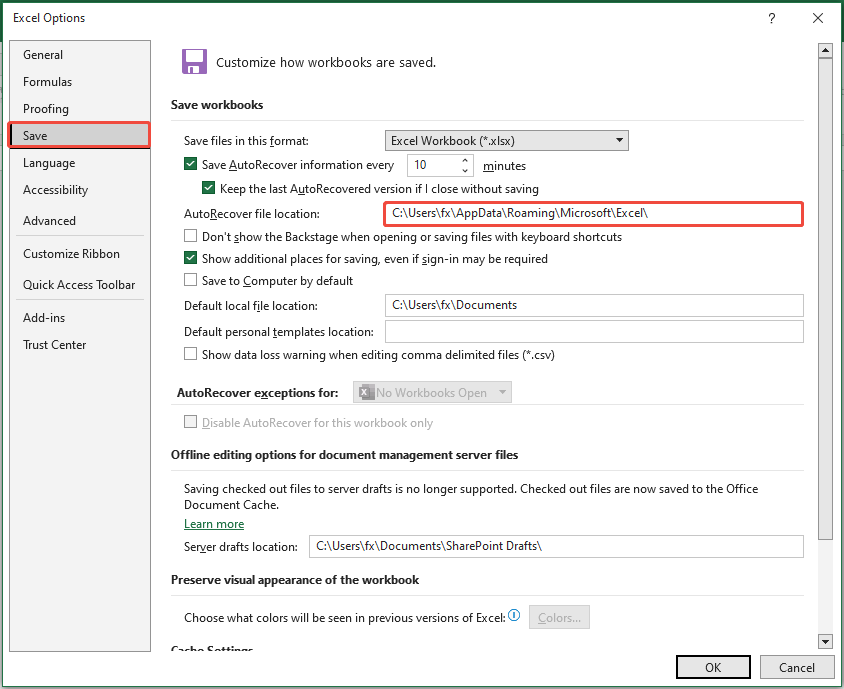Open the AutoRecover exceptions workbook dropdown

pyautogui.click(x=500, y=392)
